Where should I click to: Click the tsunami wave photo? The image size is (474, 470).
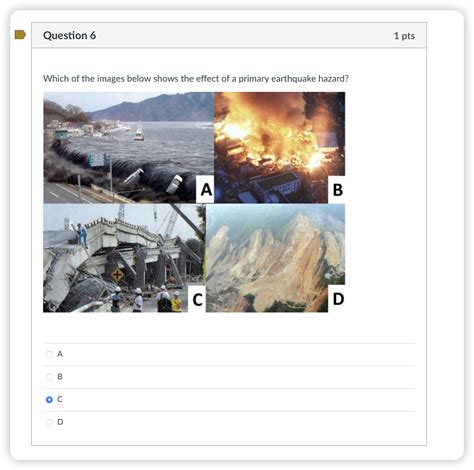coord(128,148)
